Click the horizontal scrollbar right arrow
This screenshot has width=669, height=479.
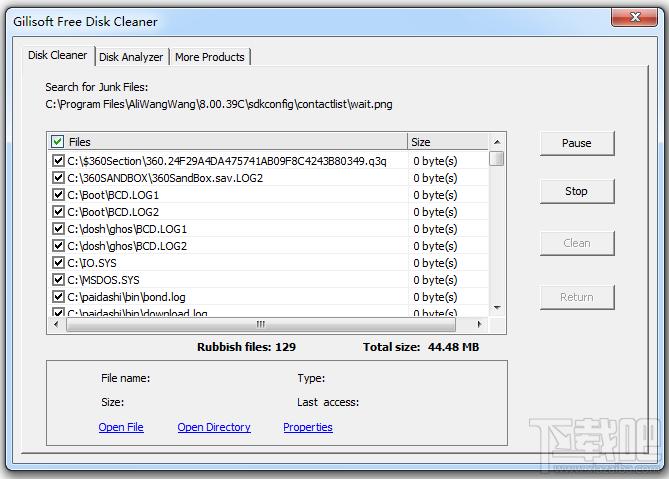coord(479,324)
